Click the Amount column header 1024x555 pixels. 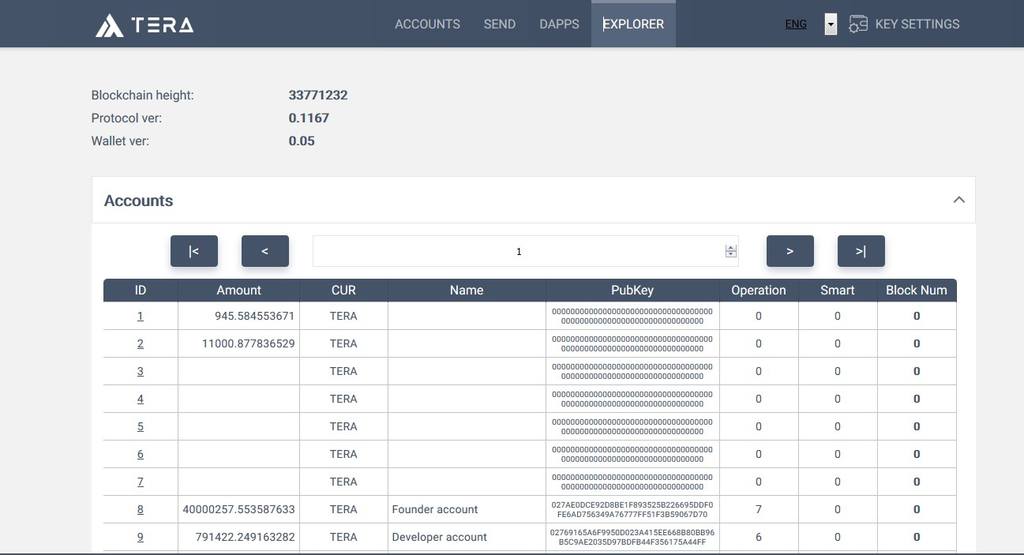point(238,290)
